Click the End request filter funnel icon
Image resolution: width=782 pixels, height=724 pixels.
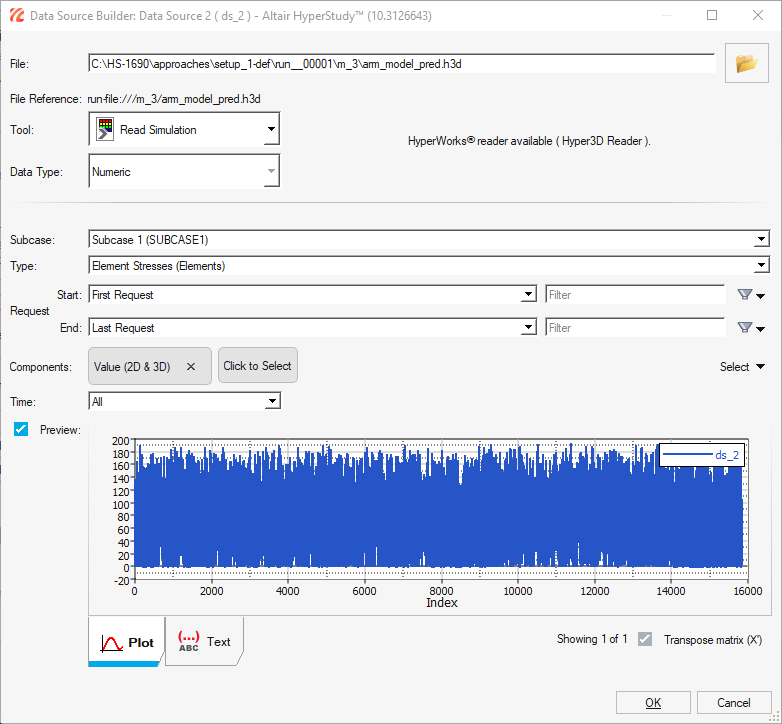744,328
